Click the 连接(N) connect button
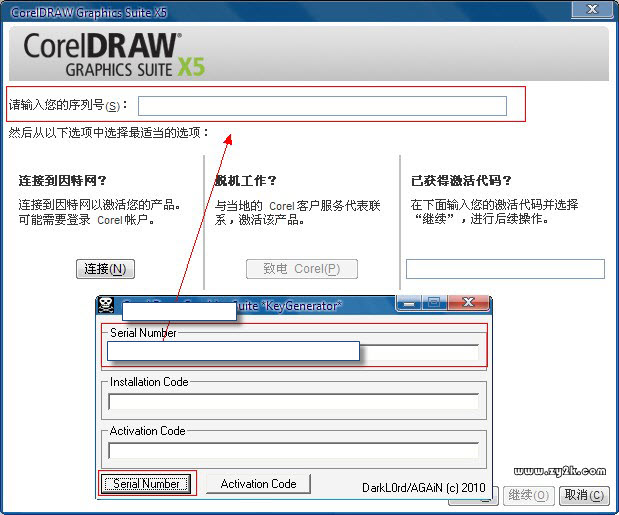 (x=105, y=269)
